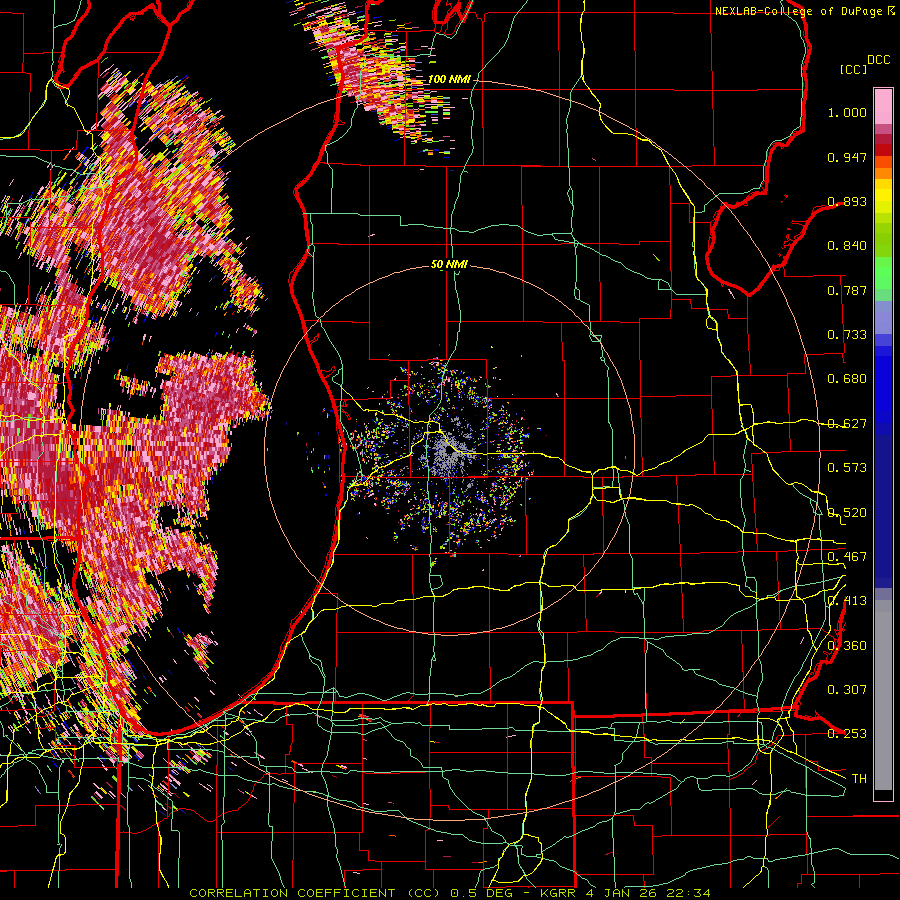
Task: Click the gray clutter patch at radar center
Action: pos(448,453)
